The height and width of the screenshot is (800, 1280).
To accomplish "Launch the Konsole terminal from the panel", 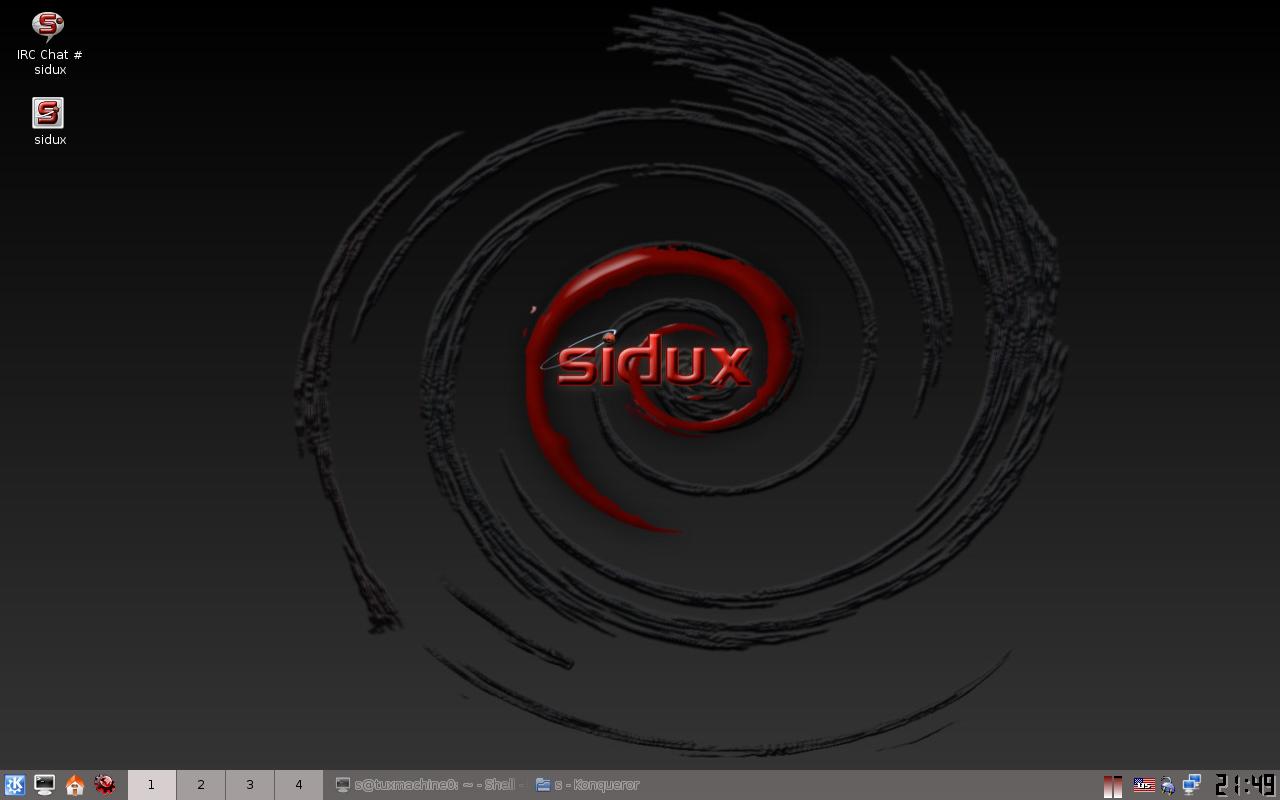I will click(x=44, y=785).
